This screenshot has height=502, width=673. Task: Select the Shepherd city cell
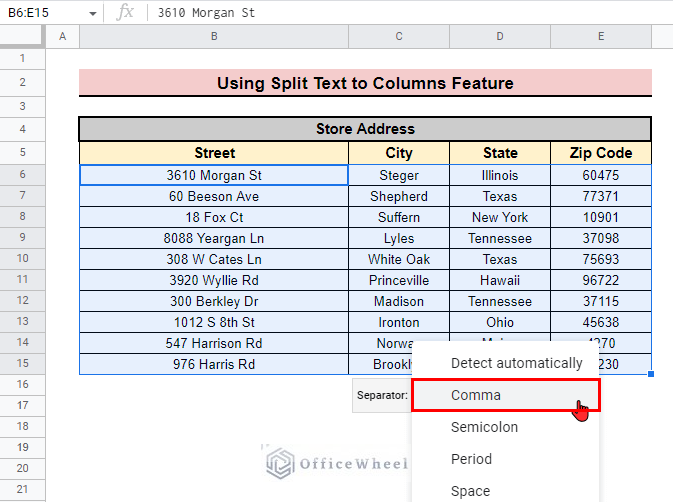click(399, 196)
